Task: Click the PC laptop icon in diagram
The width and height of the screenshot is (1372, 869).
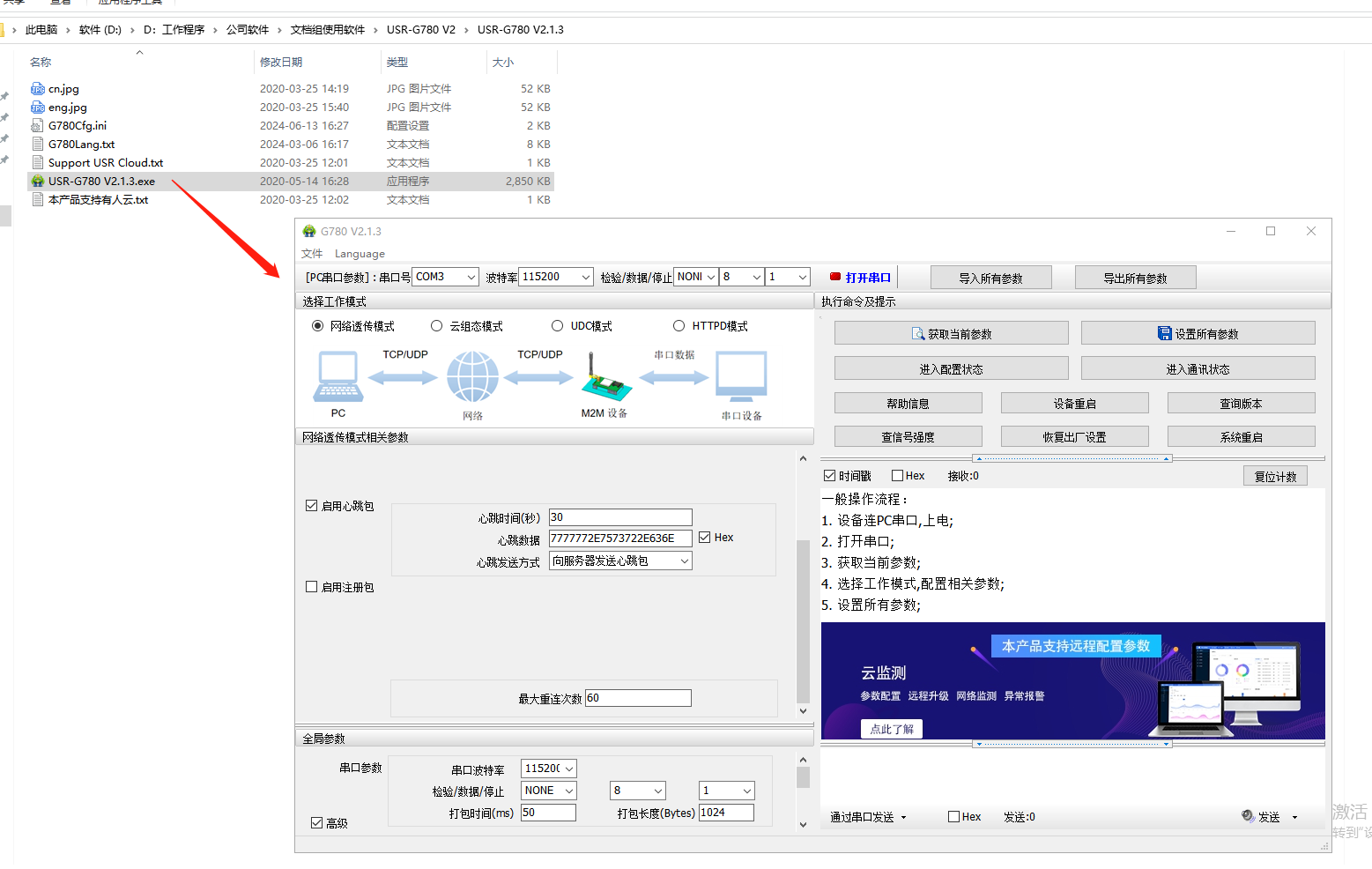Action: 338,377
